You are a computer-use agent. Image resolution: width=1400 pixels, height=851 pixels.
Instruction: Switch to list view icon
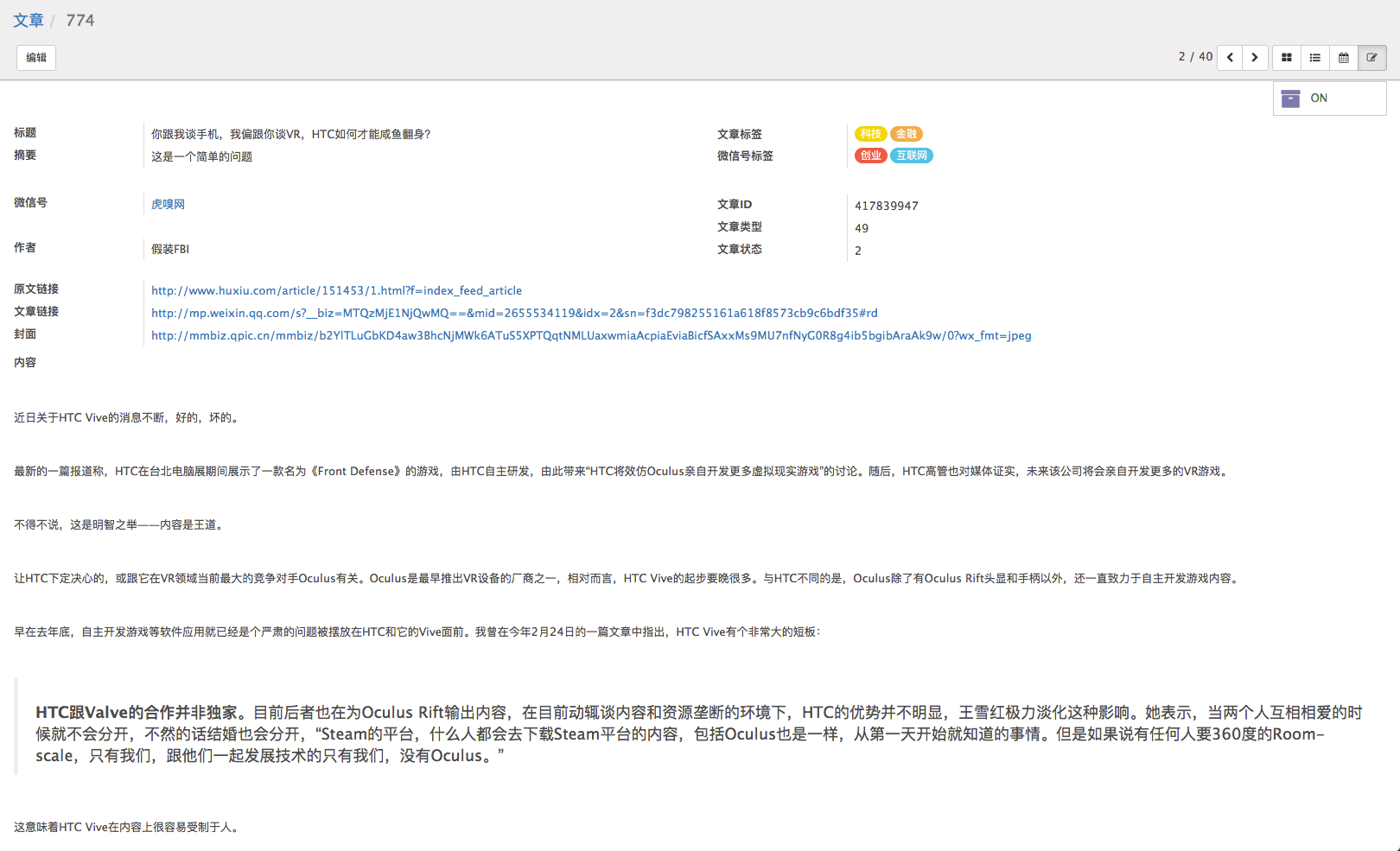coord(1315,58)
